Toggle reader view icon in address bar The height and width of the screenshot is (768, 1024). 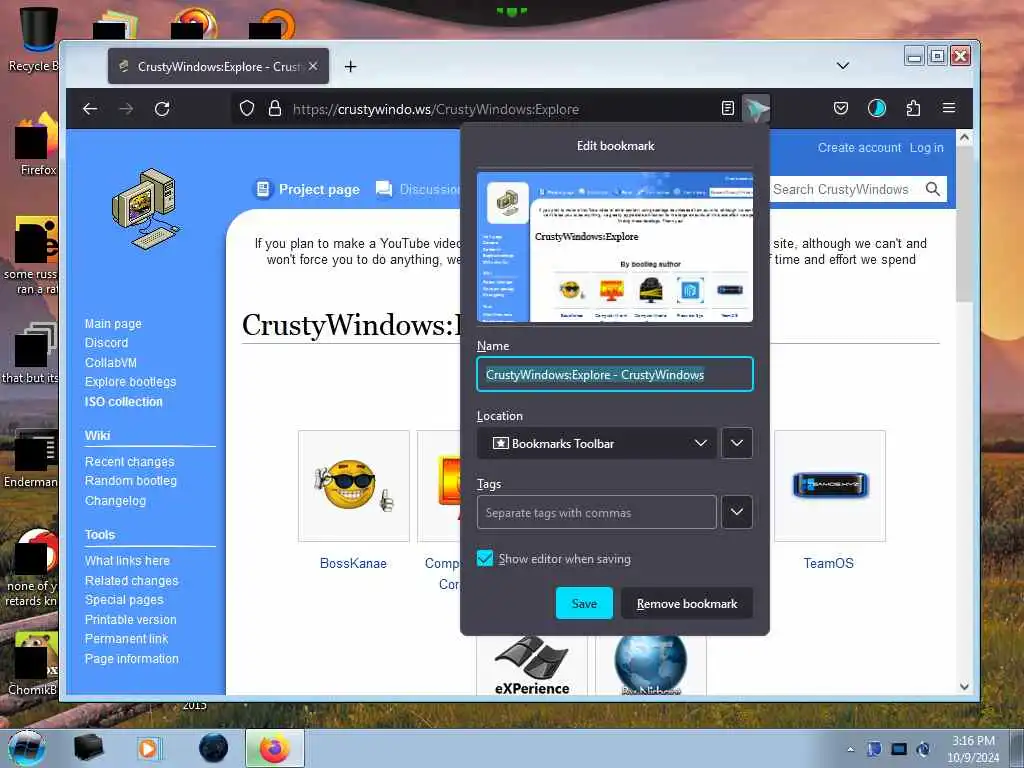pyautogui.click(x=728, y=108)
